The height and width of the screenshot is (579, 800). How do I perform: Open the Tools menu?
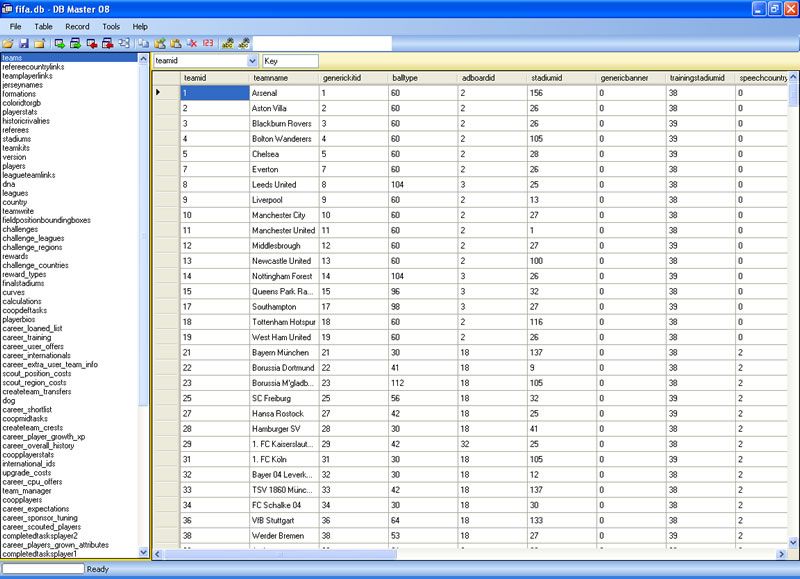[111, 26]
